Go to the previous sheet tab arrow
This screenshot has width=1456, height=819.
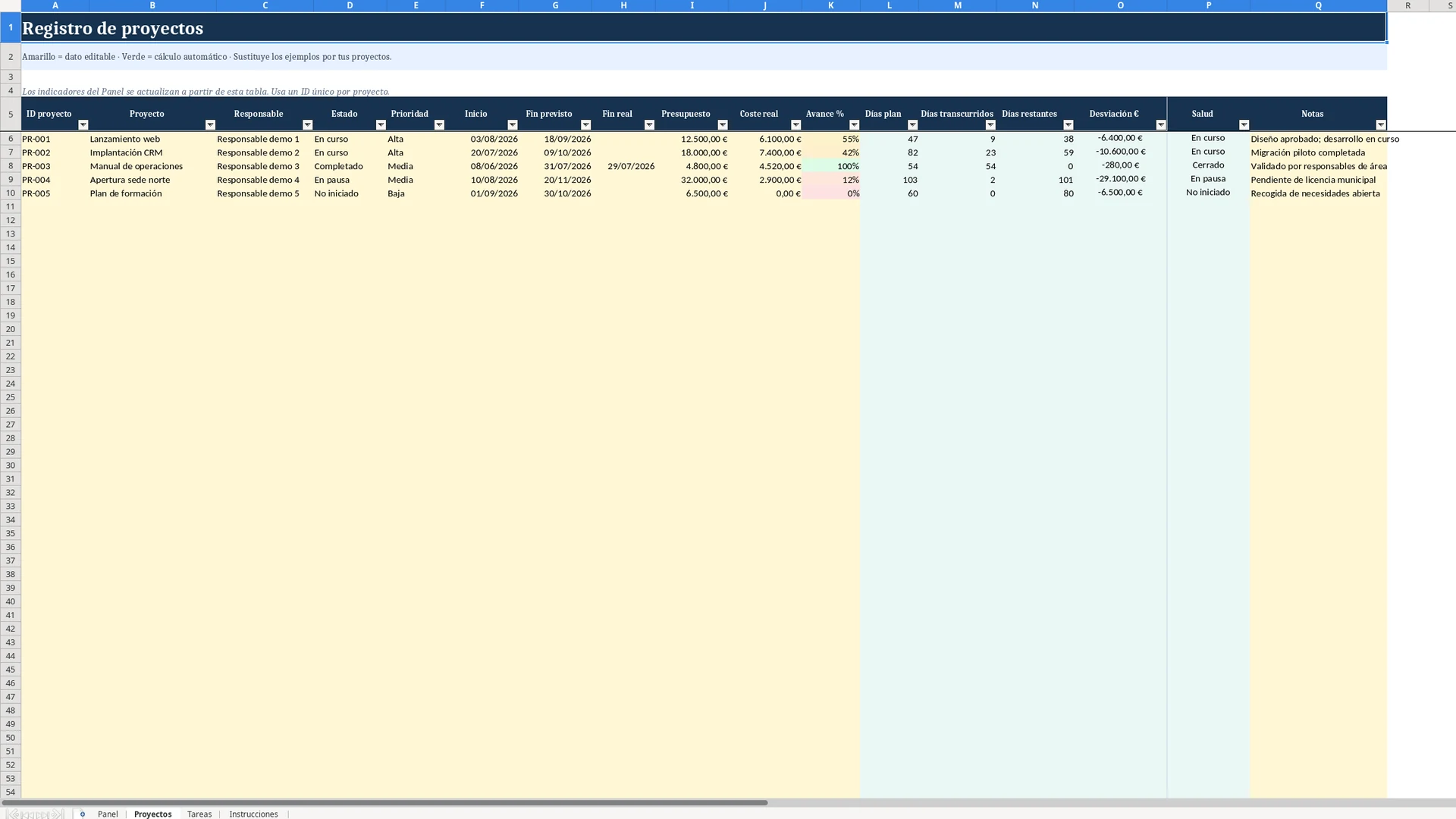(28, 814)
